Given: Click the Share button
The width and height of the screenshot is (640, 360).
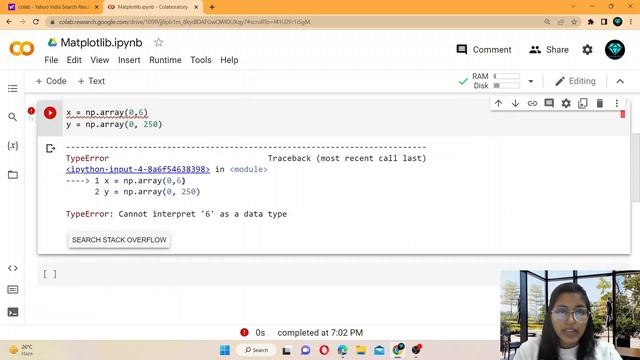Looking at the screenshot, I should 549,50.
